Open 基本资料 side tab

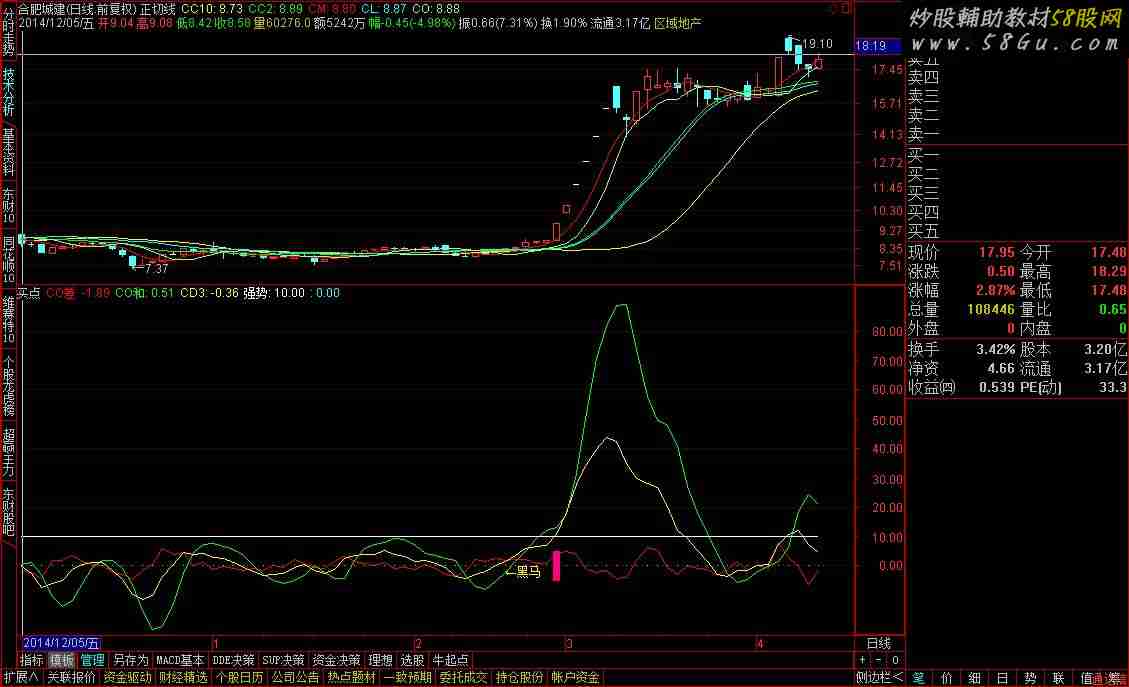point(8,152)
